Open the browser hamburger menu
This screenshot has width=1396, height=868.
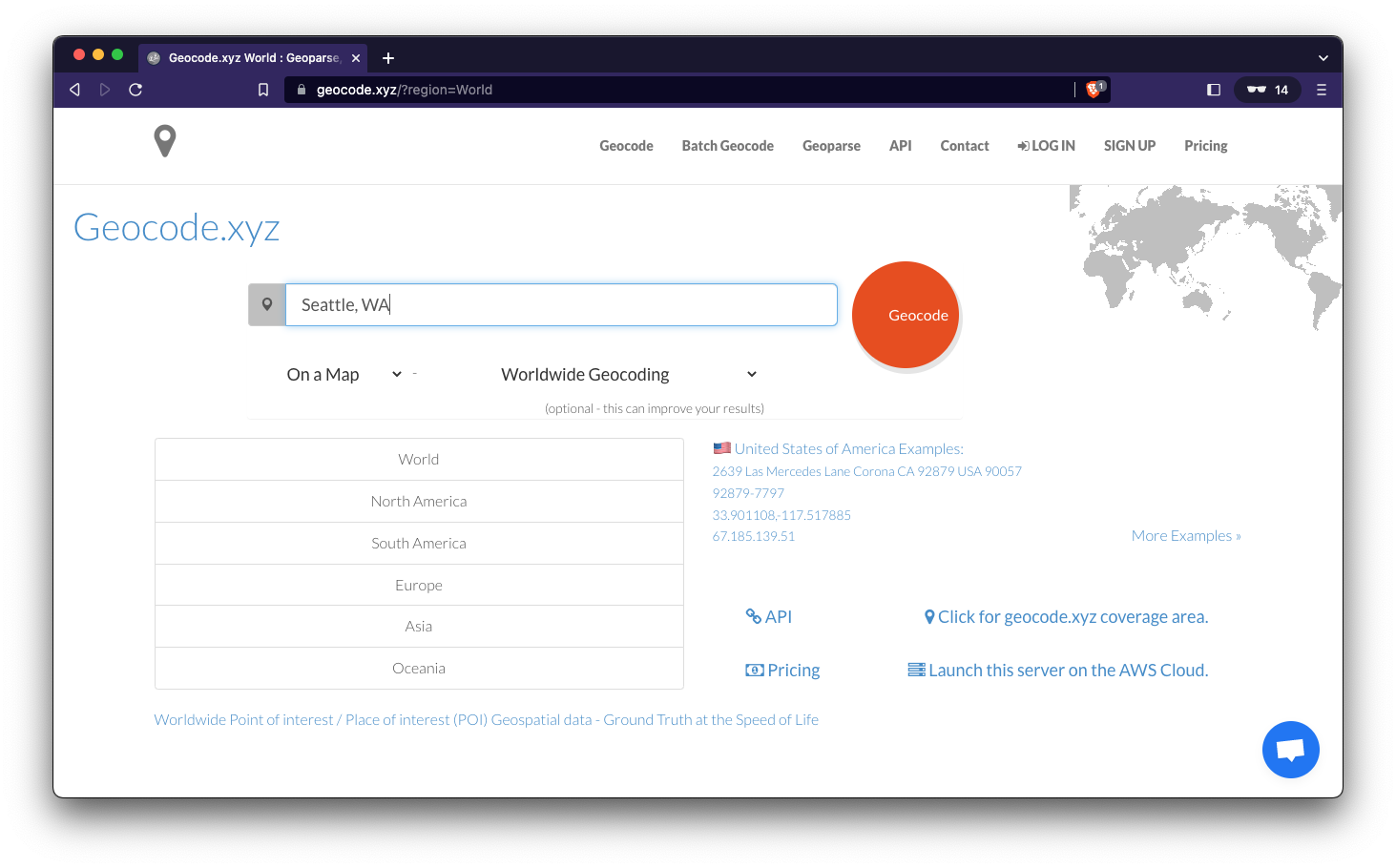[1322, 90]
